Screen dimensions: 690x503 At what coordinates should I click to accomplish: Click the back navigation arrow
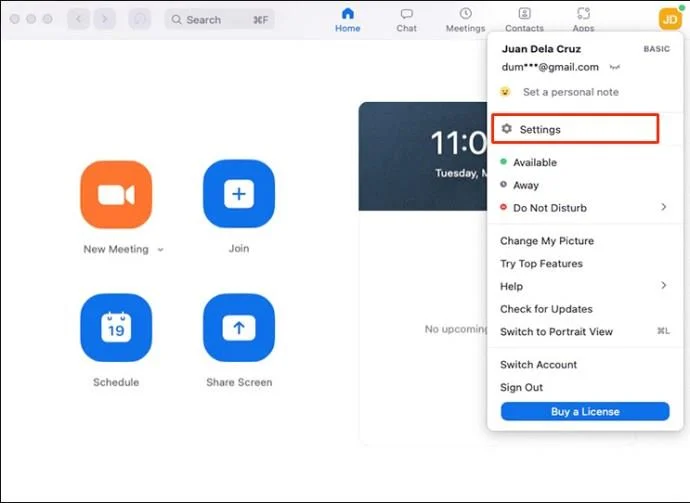pos(79,19)
